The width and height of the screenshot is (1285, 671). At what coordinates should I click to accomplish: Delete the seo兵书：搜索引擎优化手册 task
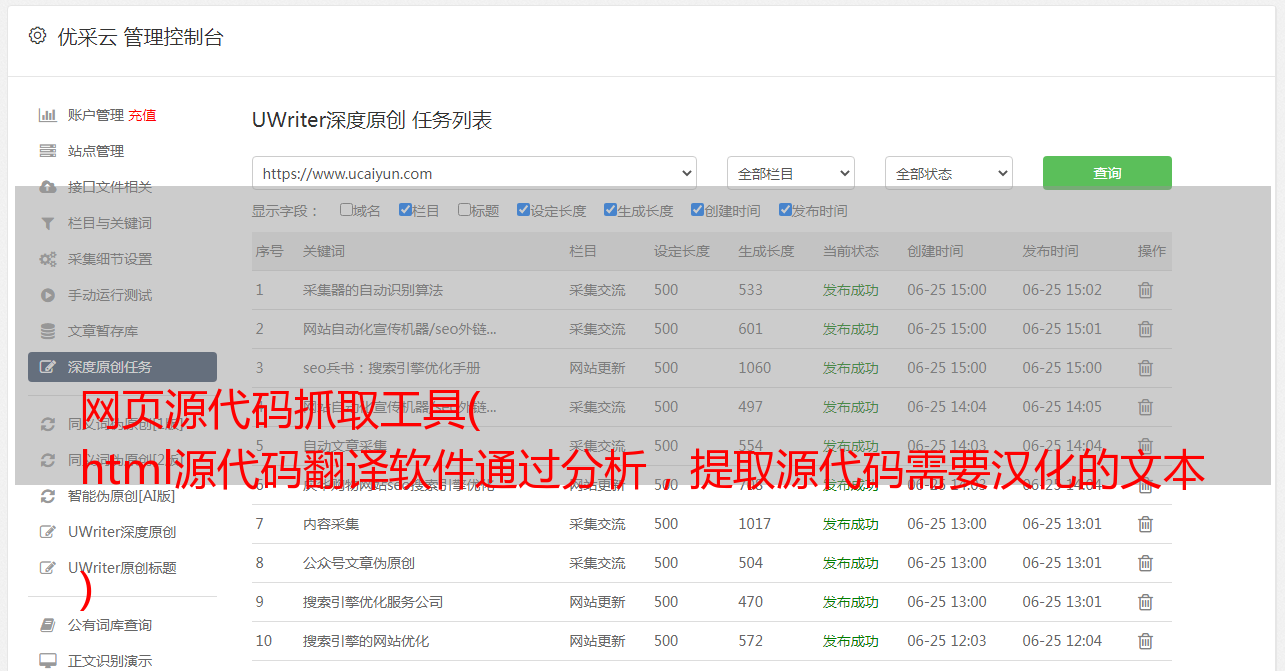(1145, 368)
